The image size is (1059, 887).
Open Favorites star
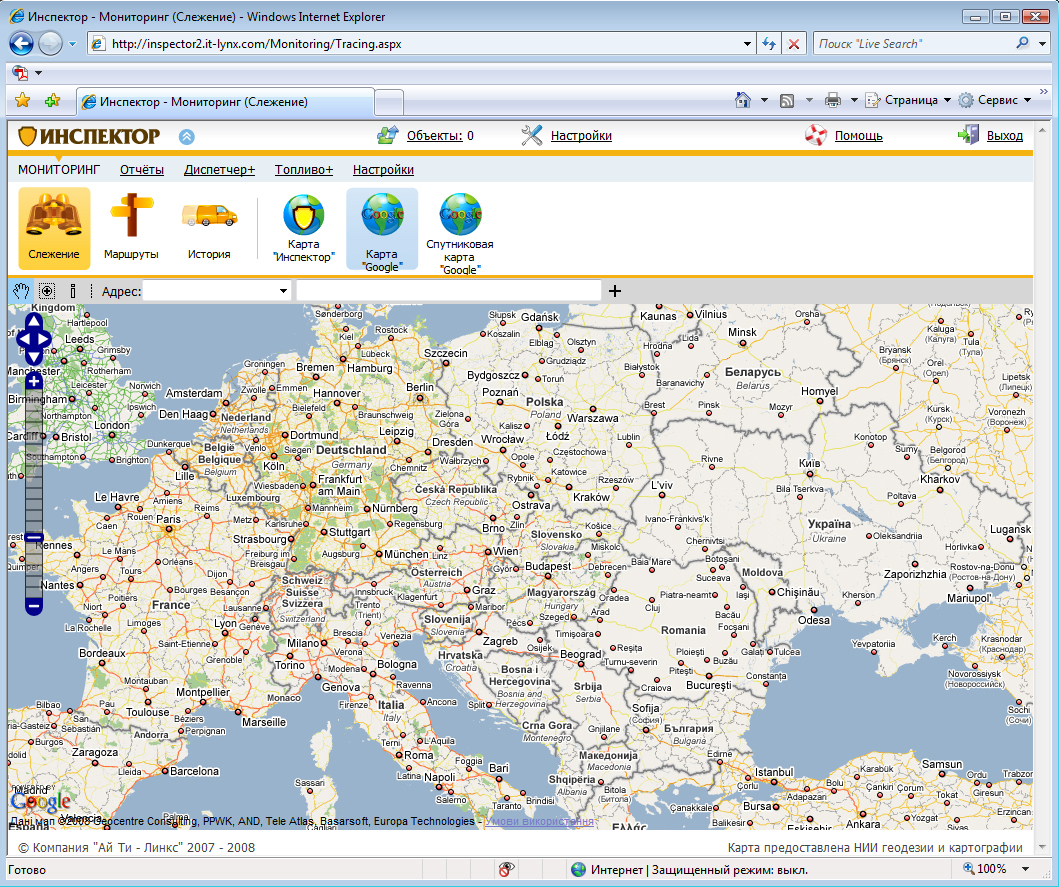22,101
